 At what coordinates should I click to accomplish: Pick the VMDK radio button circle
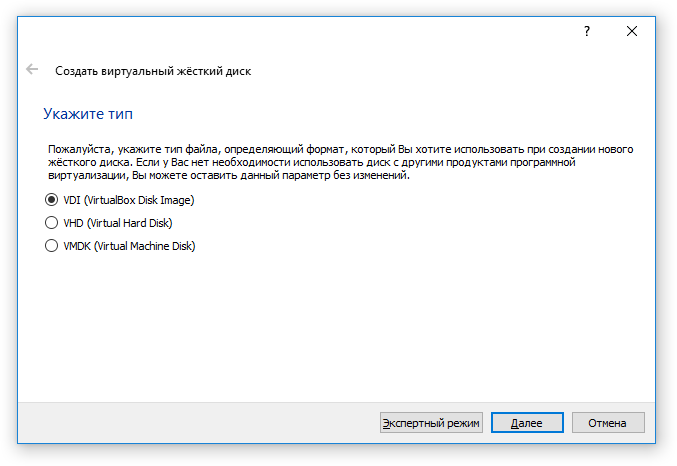51,245
